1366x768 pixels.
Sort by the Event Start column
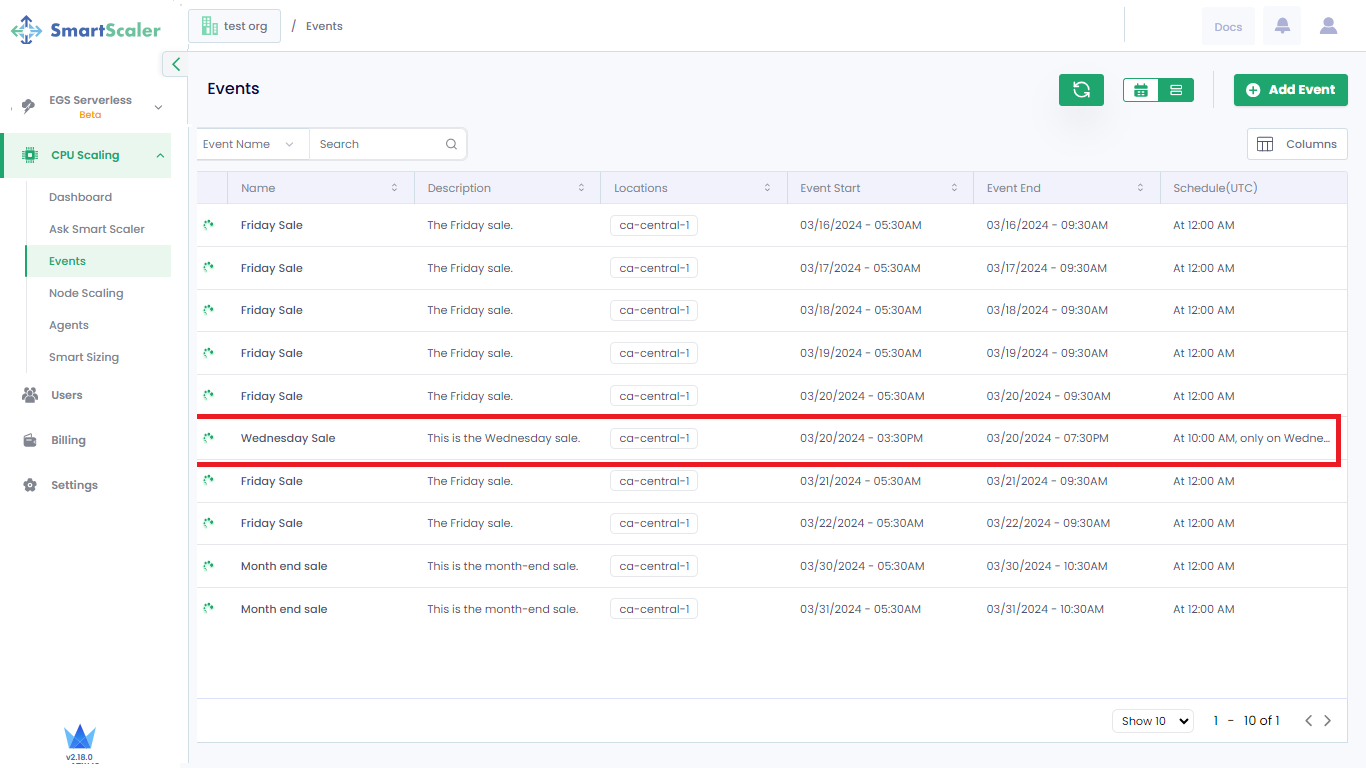point(954,188)
